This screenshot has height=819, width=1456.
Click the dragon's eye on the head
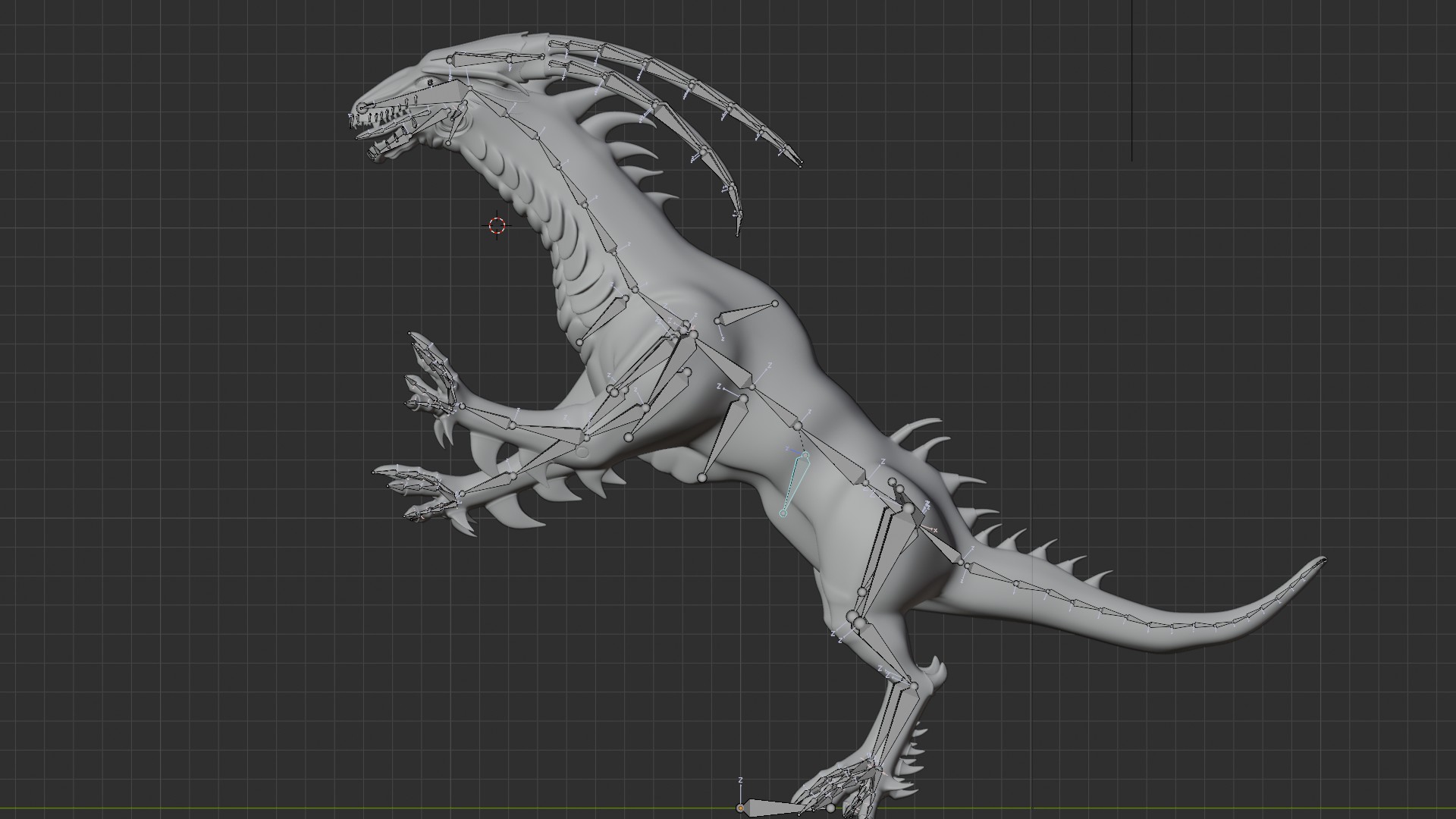[x=430, y=83]
